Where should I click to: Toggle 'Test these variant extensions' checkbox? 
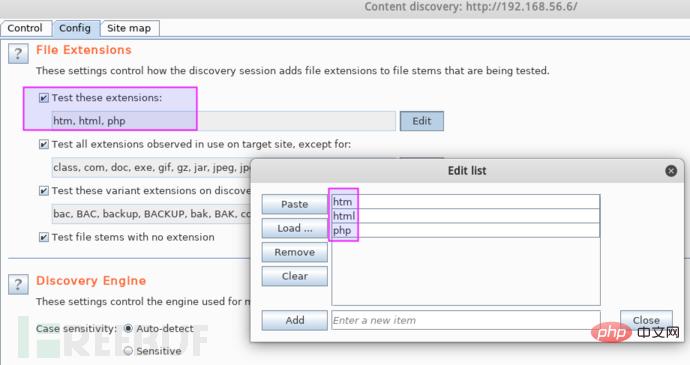44,191
